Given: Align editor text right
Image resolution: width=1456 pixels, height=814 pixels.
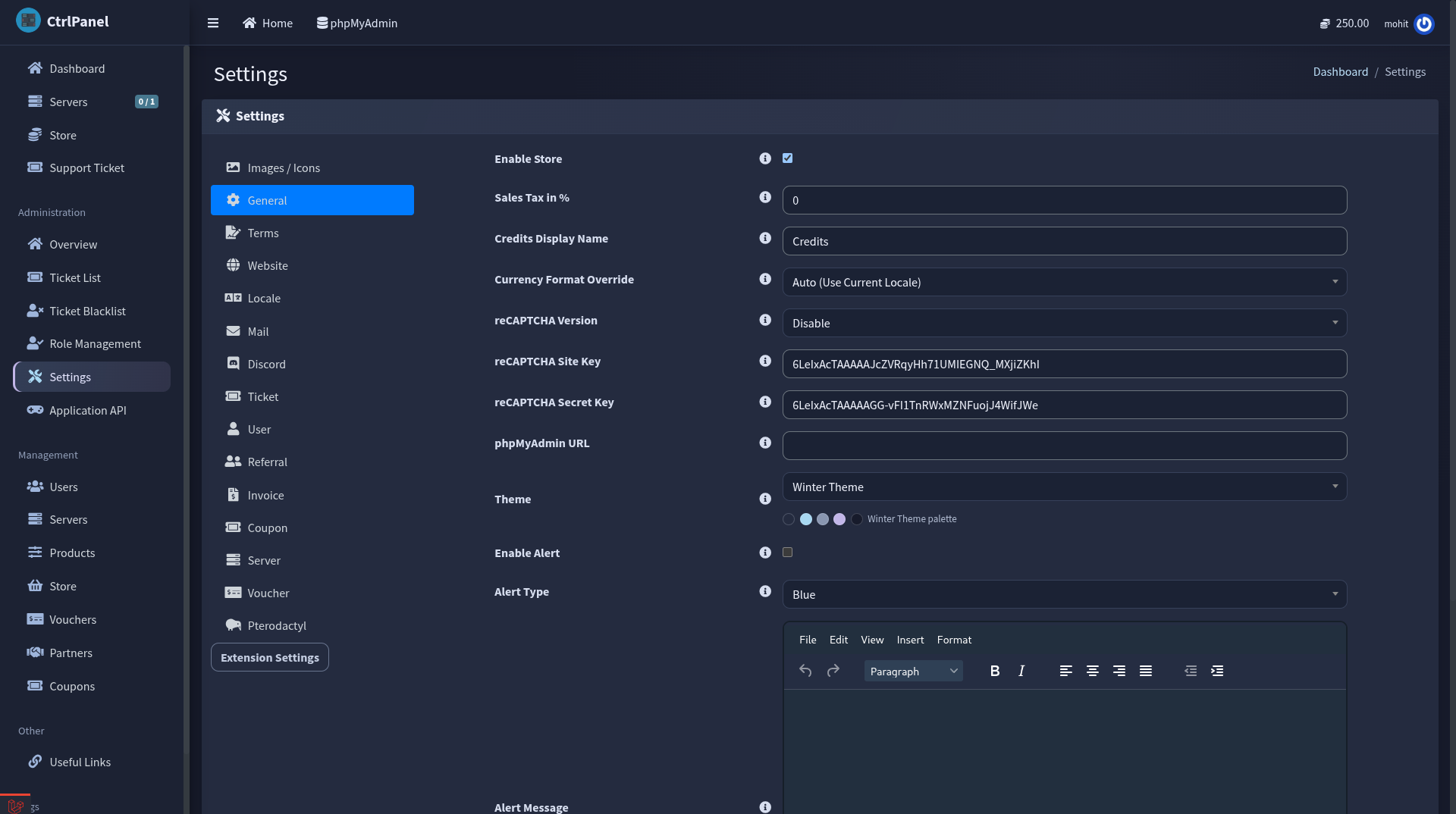Looking at the screenshot, I should [x=1119, y=671].
